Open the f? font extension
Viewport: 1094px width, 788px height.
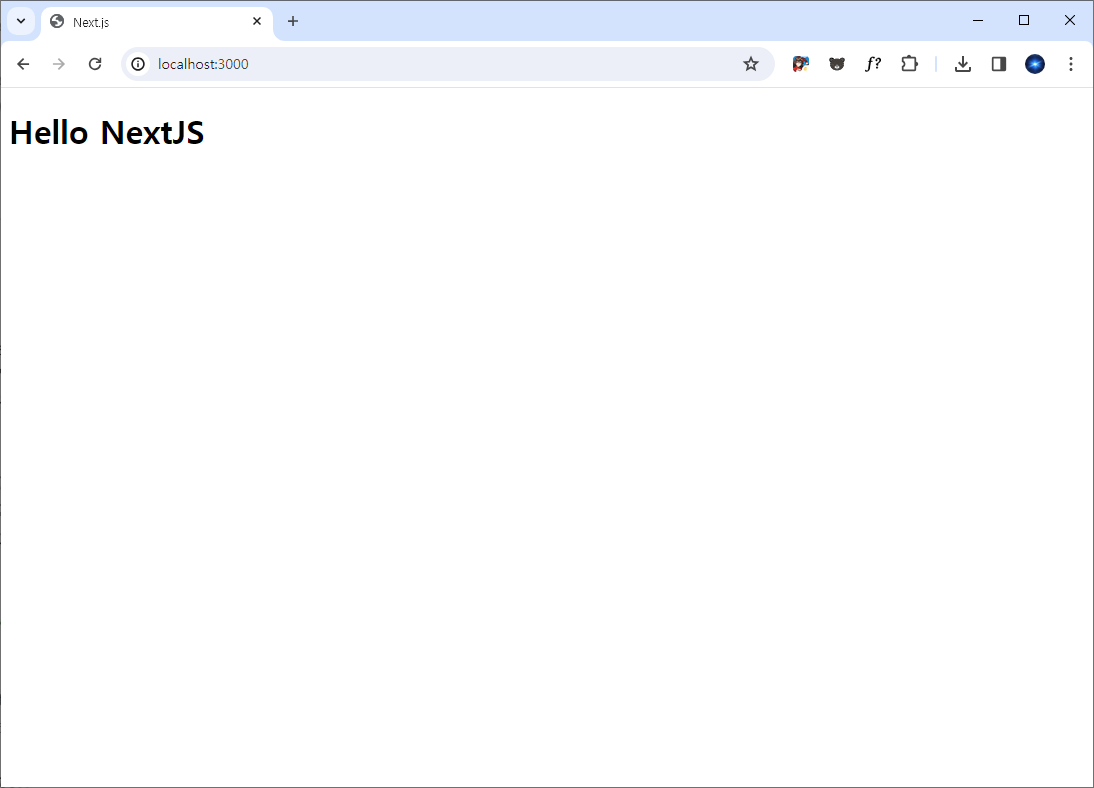tap(873, 64)
